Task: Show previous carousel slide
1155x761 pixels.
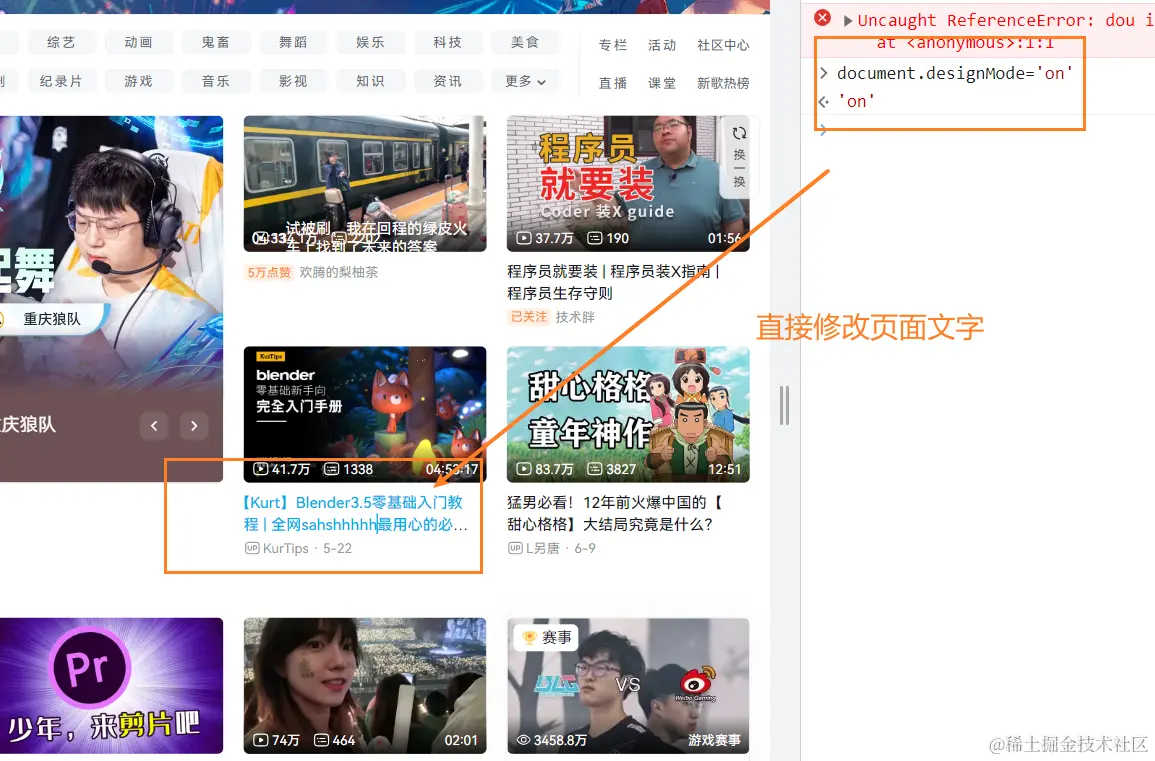Action: pos(154,426)
